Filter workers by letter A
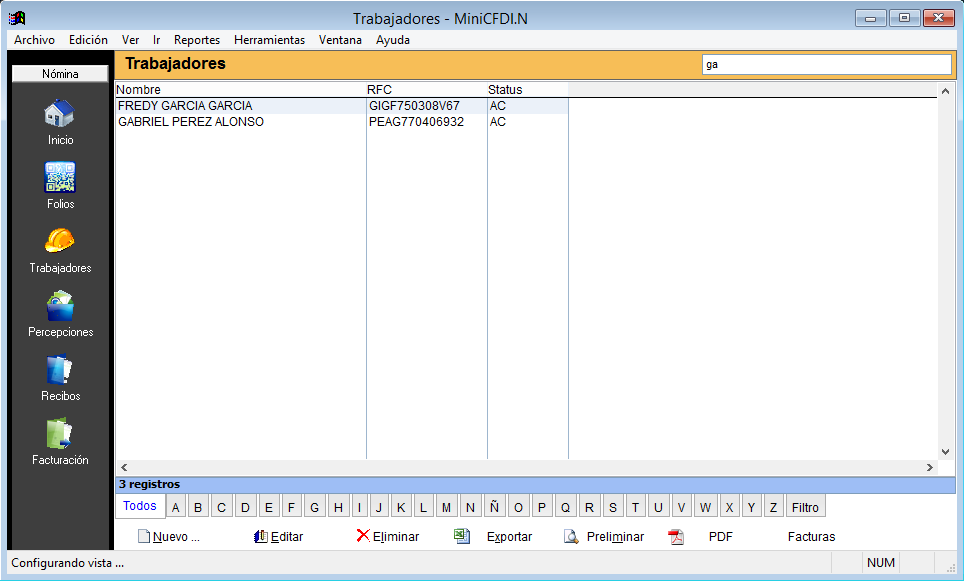 [x=176, y=507]
